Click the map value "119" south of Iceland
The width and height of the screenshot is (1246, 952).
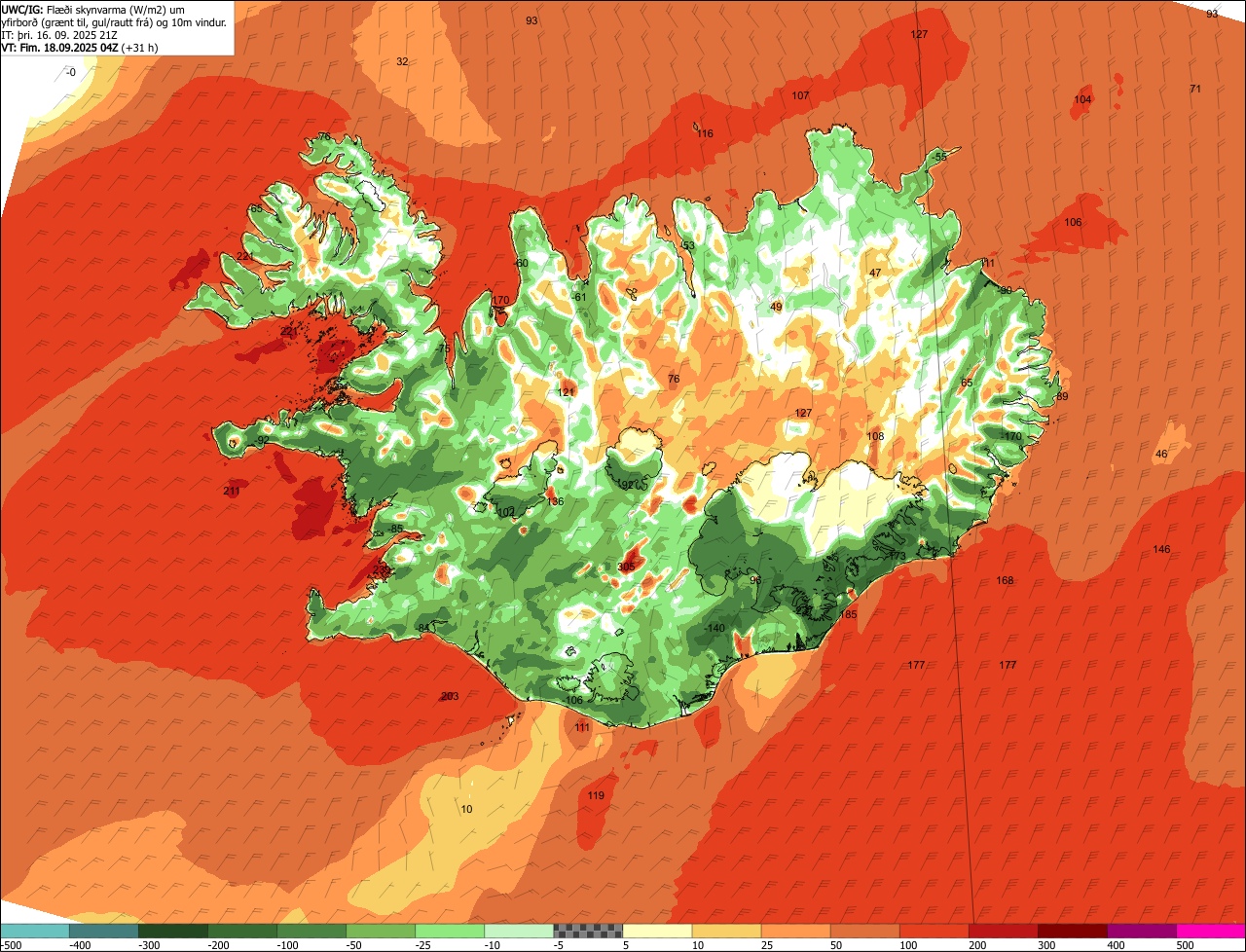pyautogui.click(x=597, y=795)
